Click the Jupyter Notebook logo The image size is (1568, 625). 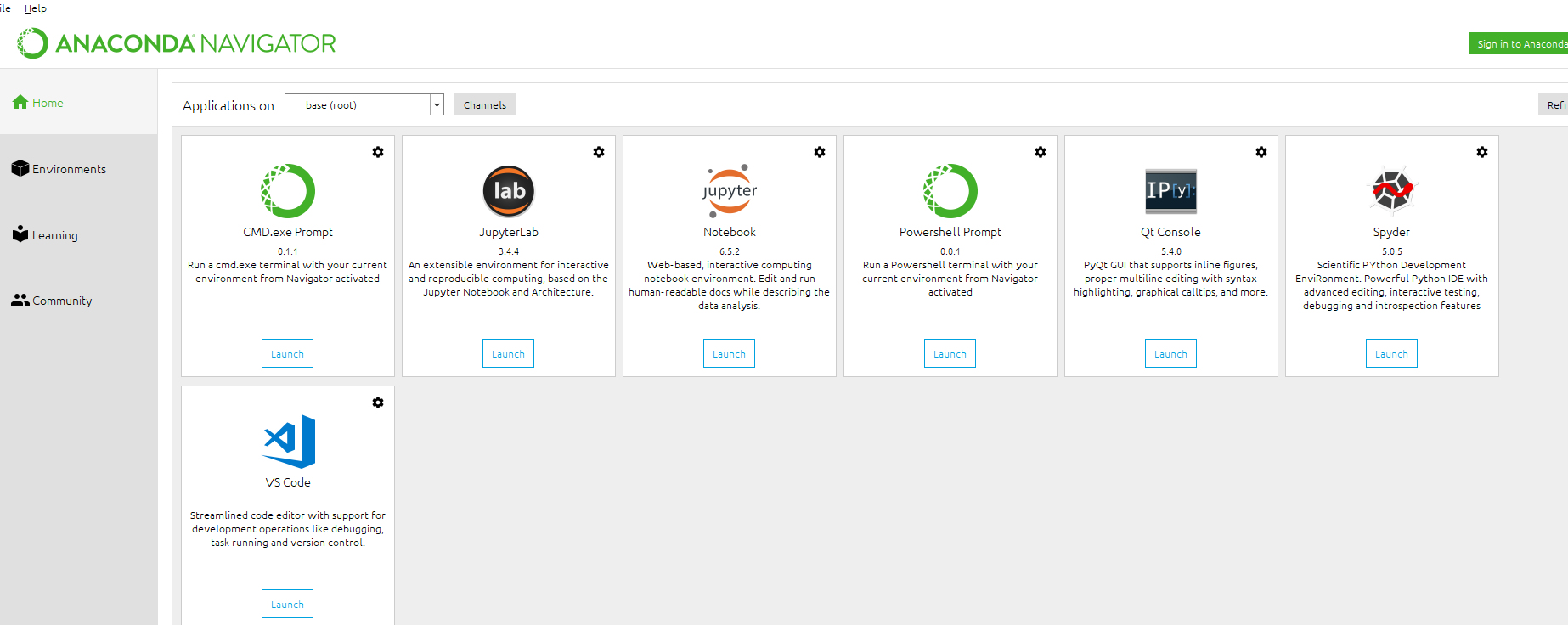click(730, 191)
